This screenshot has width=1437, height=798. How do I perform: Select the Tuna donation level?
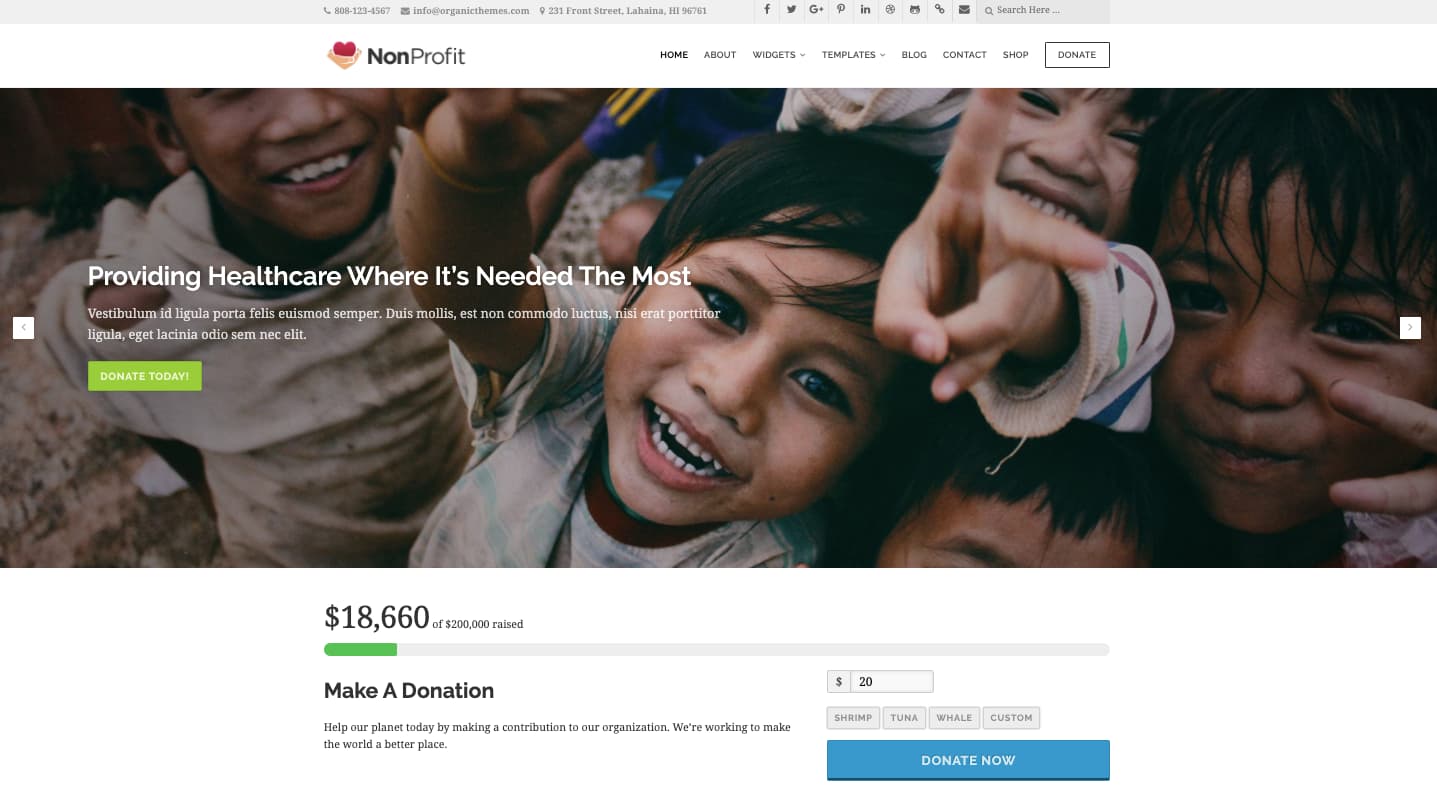point(904,718)
